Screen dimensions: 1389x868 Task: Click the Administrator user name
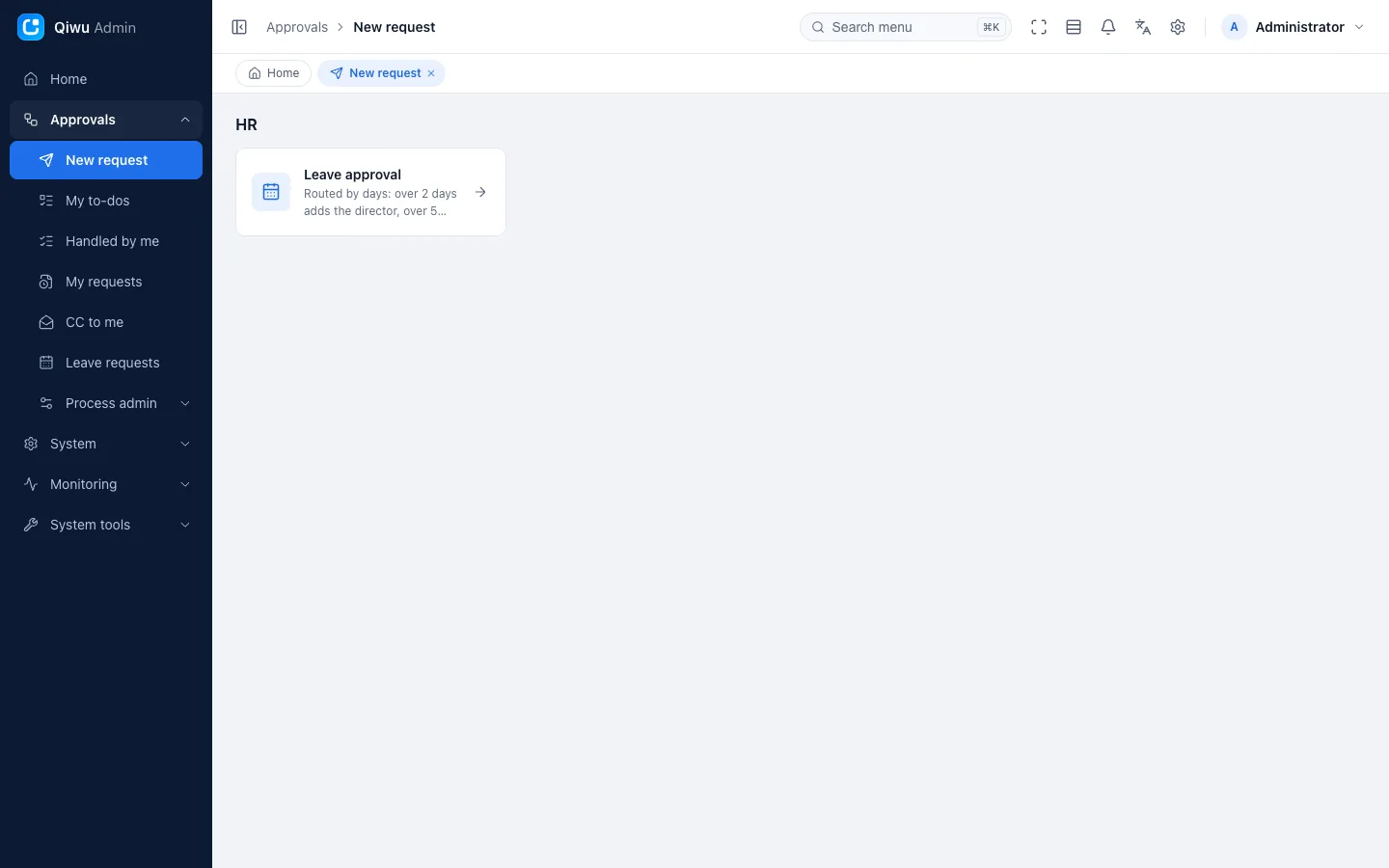pyautogui.click(x=1299, y=27)
